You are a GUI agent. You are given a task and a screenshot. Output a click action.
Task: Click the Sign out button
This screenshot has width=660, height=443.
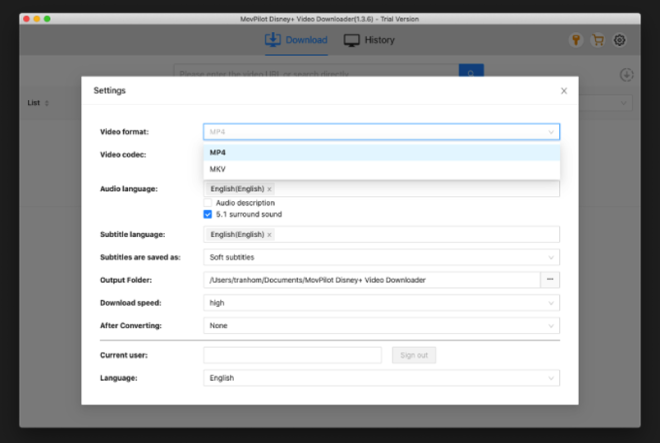coord(414,355)
